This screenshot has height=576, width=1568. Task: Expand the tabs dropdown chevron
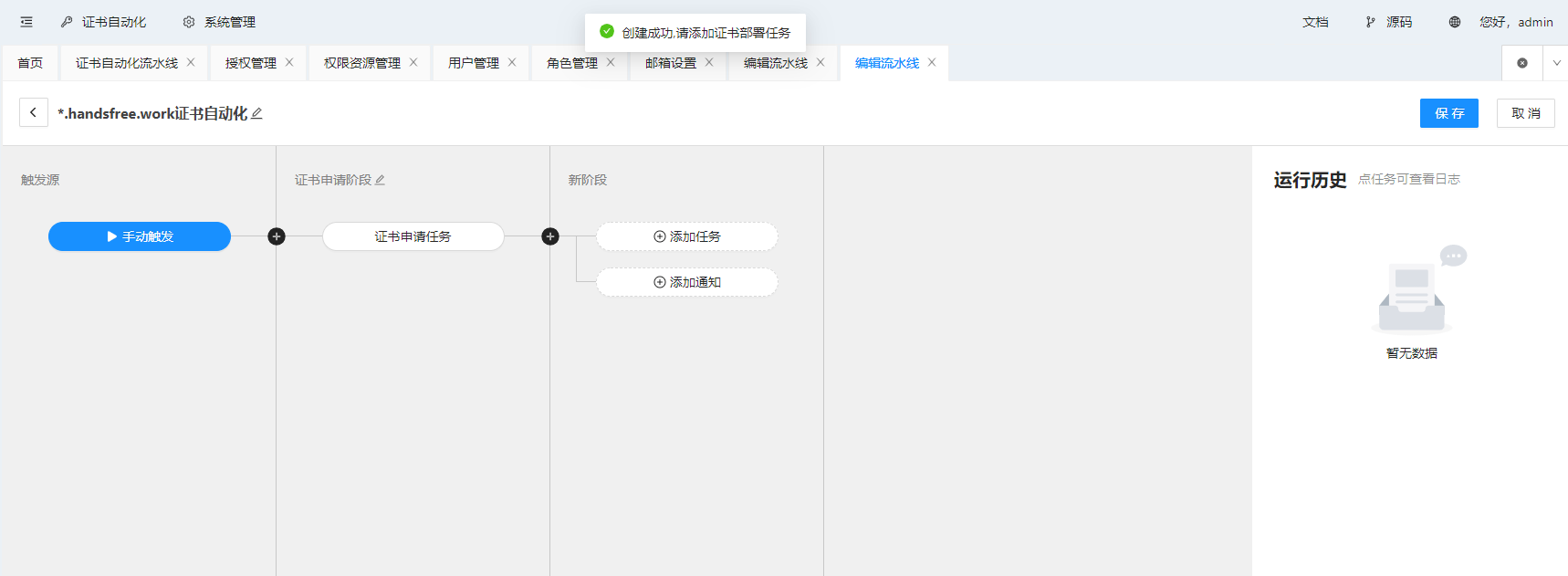pyautogui.click(x=1556, y=63)
